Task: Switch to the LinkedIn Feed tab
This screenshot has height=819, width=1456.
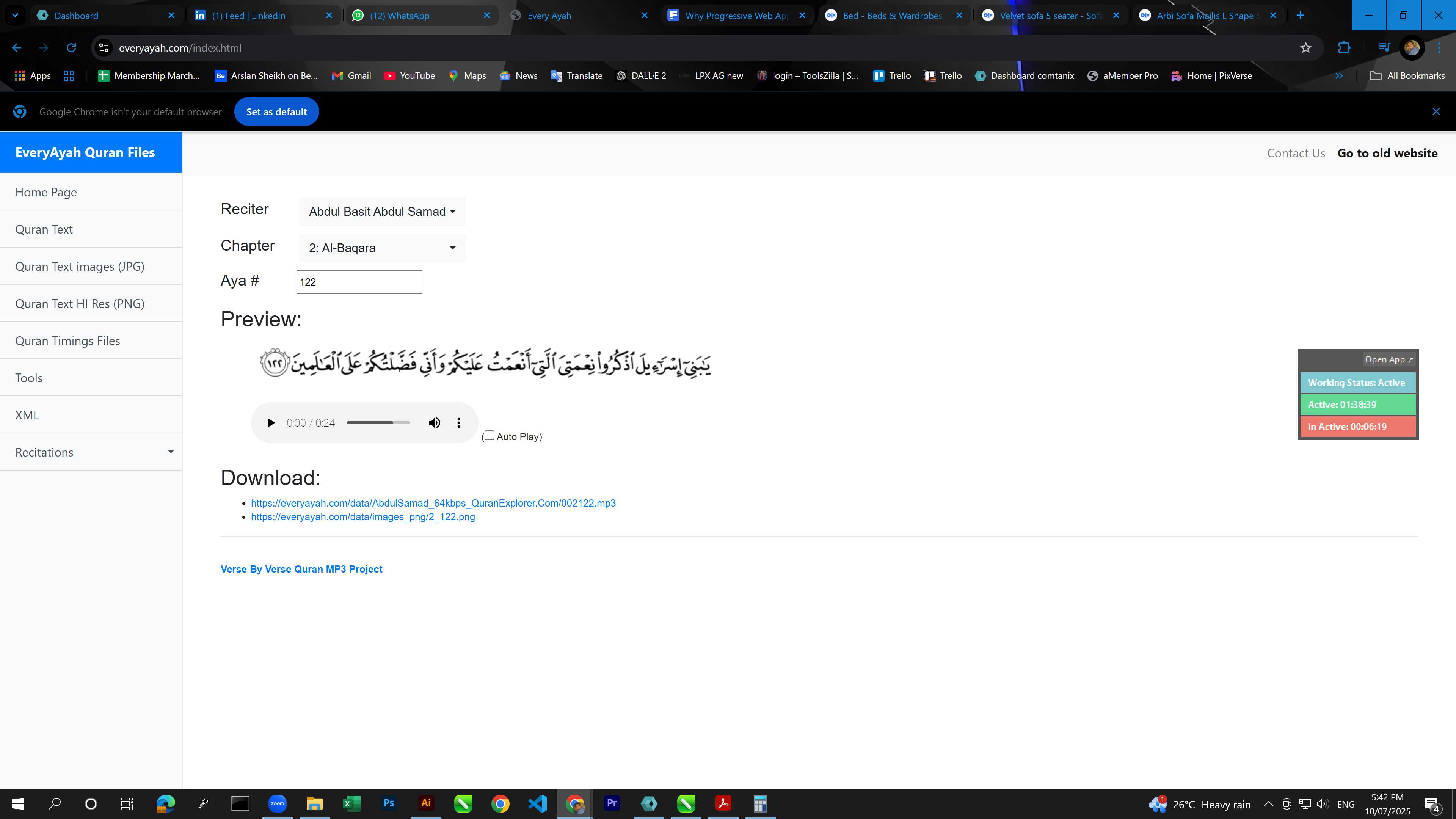Action: pos(264,15)
